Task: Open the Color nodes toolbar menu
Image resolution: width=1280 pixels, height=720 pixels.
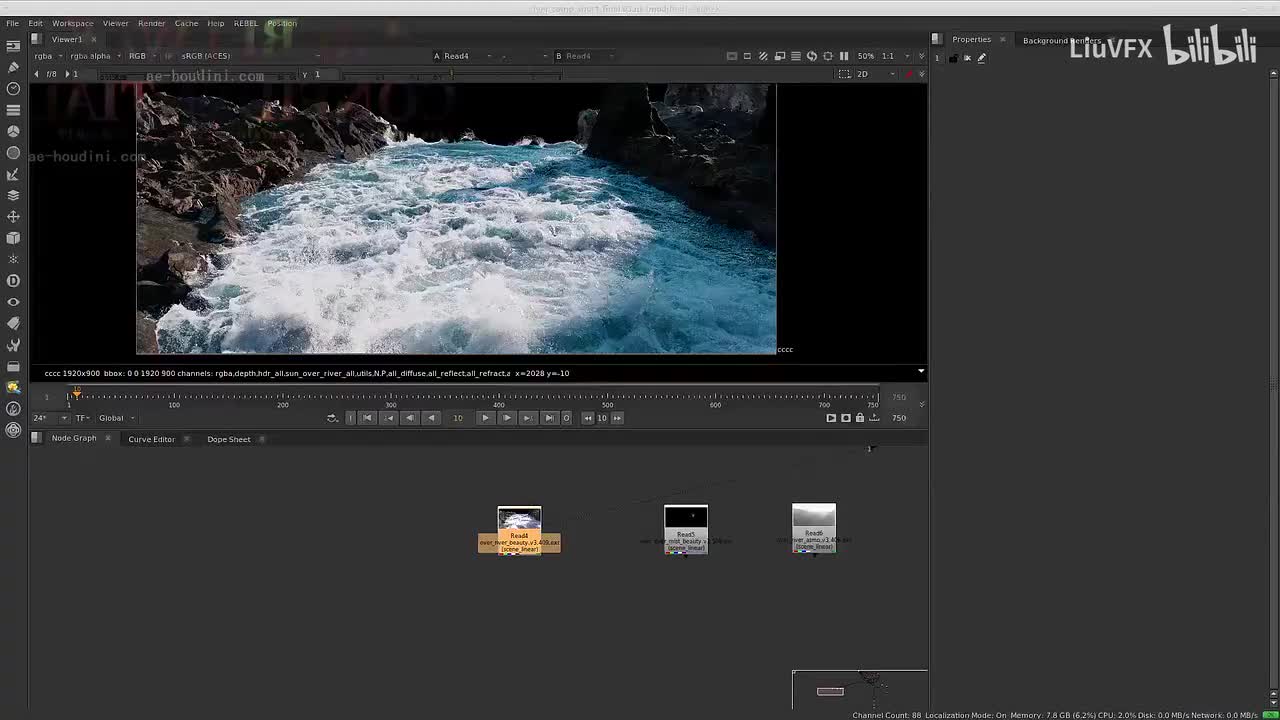Action: 13,131
